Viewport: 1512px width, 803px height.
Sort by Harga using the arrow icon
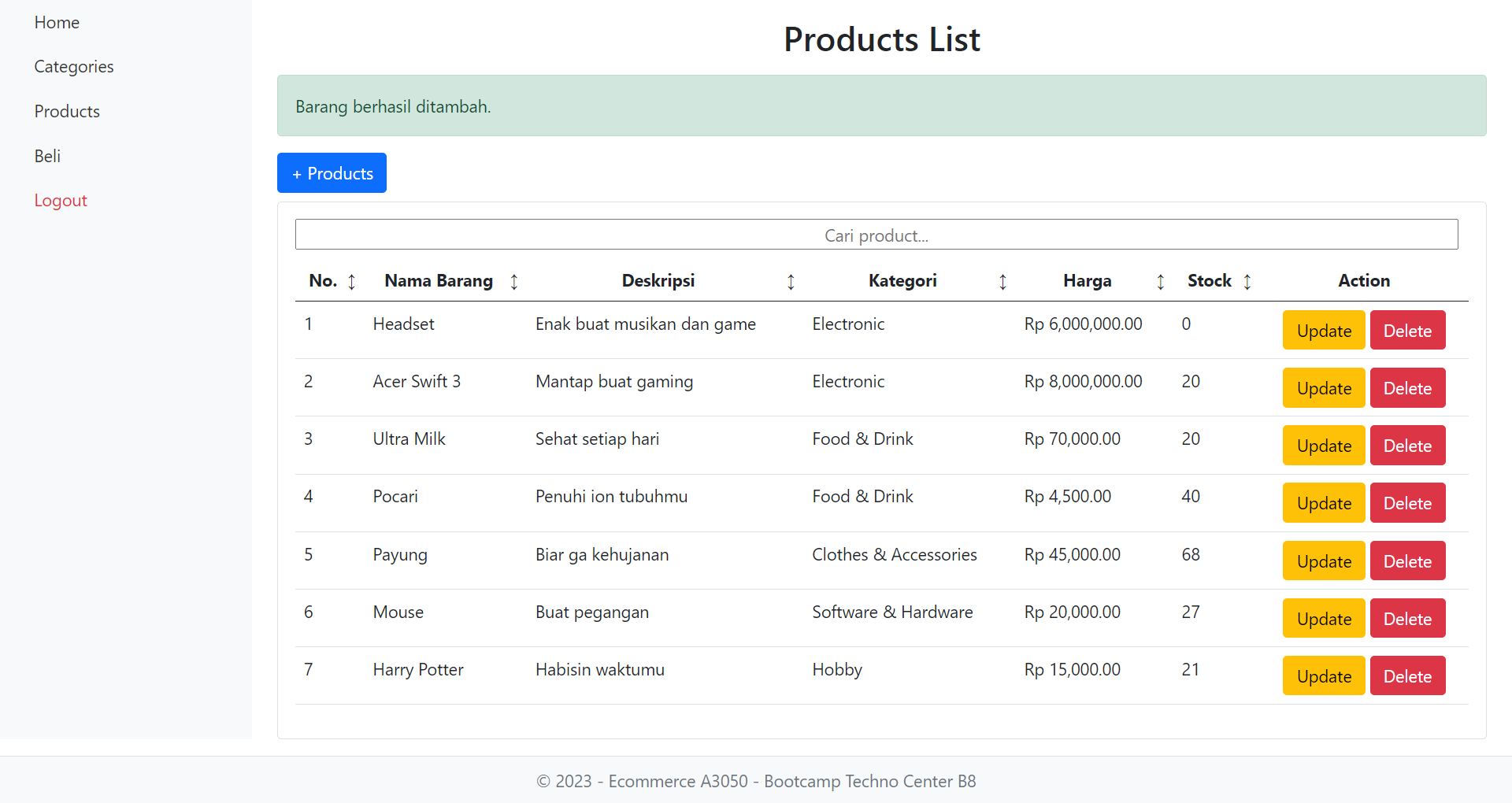(x=1160, y=282)
